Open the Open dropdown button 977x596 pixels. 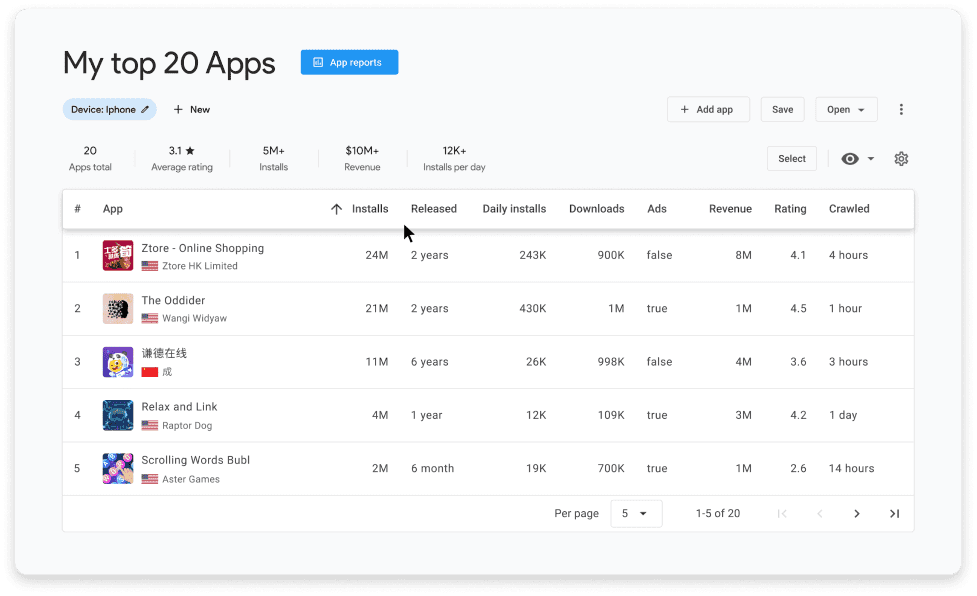point(846,110)
